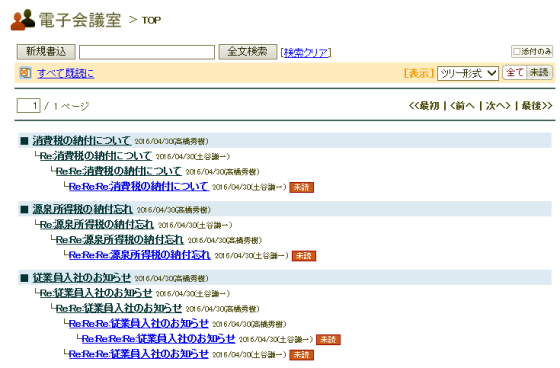Click 未読 badge on Re:Re:Re:Re:従業員入社のお知らせ

point(329,339)
